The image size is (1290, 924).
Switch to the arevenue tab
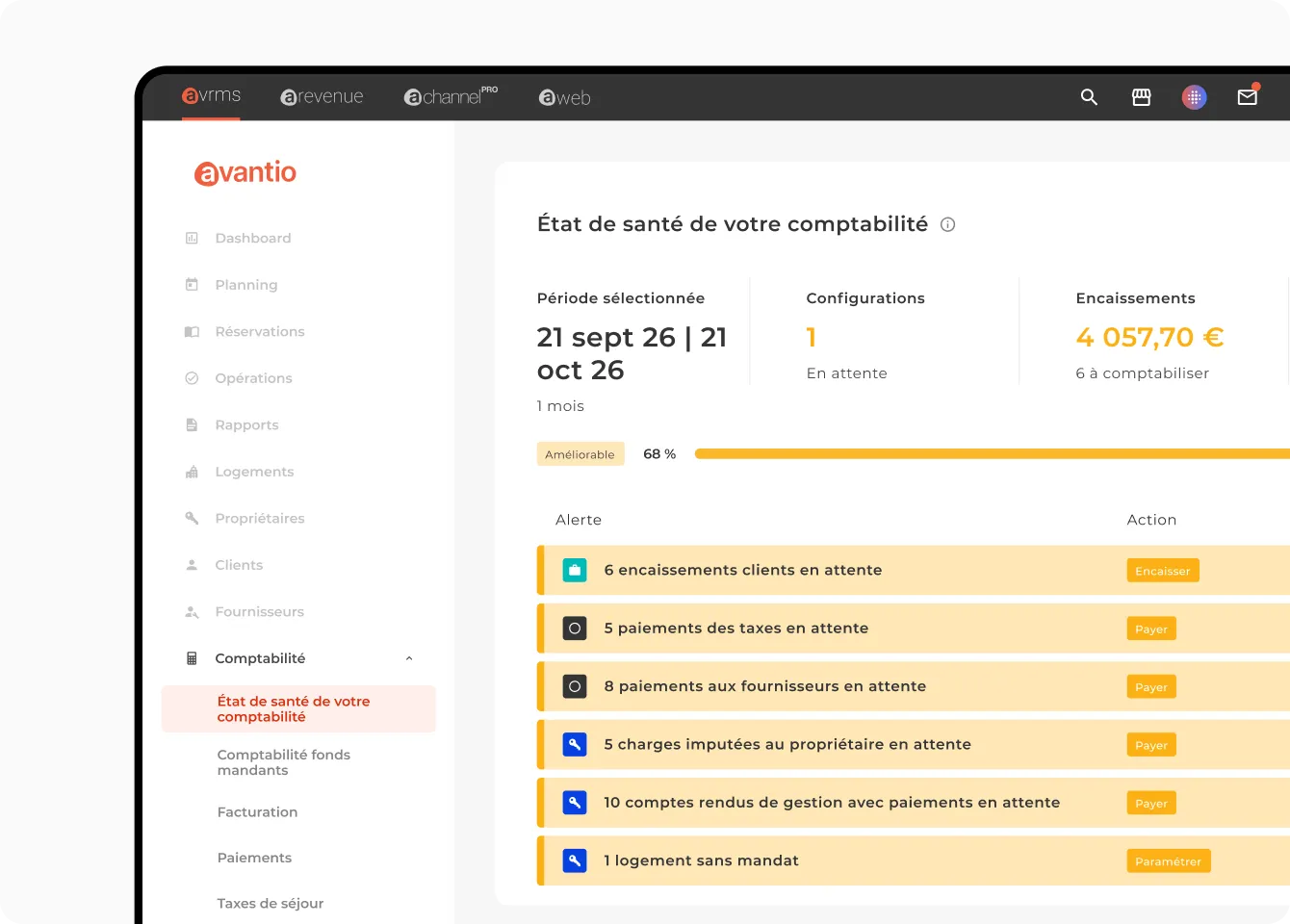pyautogui.click(x=322, y=97)
